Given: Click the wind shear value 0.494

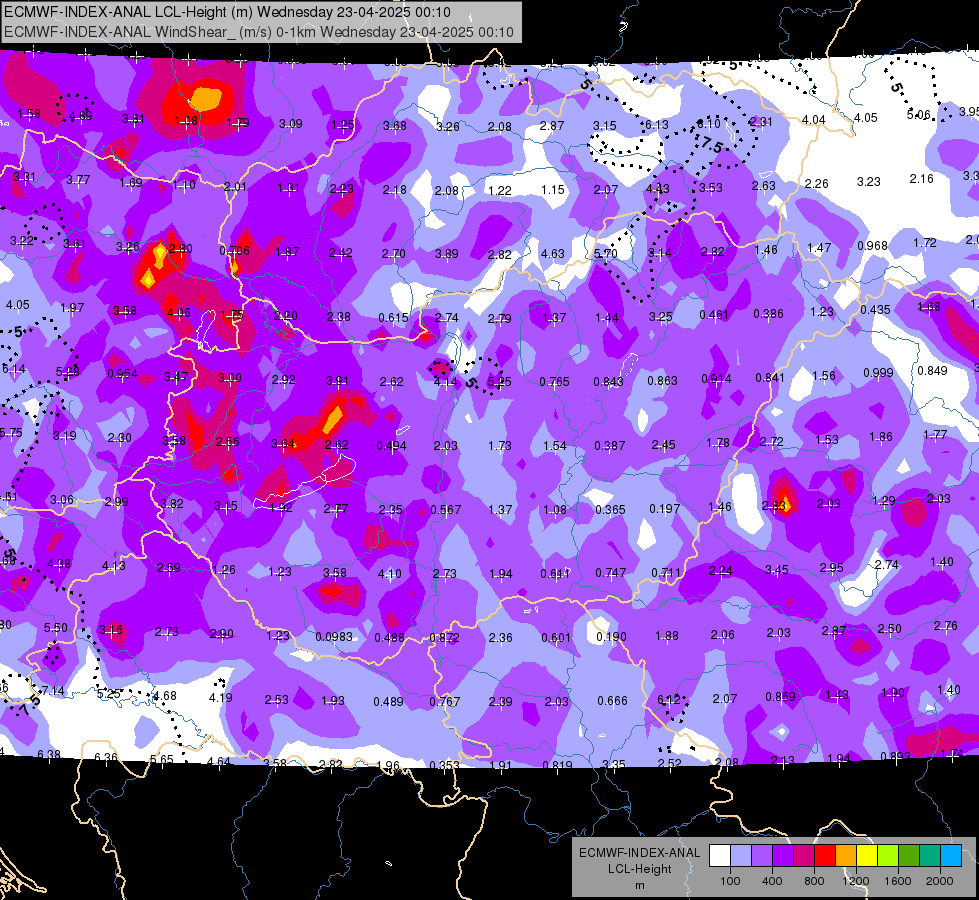Looking at the screenshot, I should tap(391, 445).
